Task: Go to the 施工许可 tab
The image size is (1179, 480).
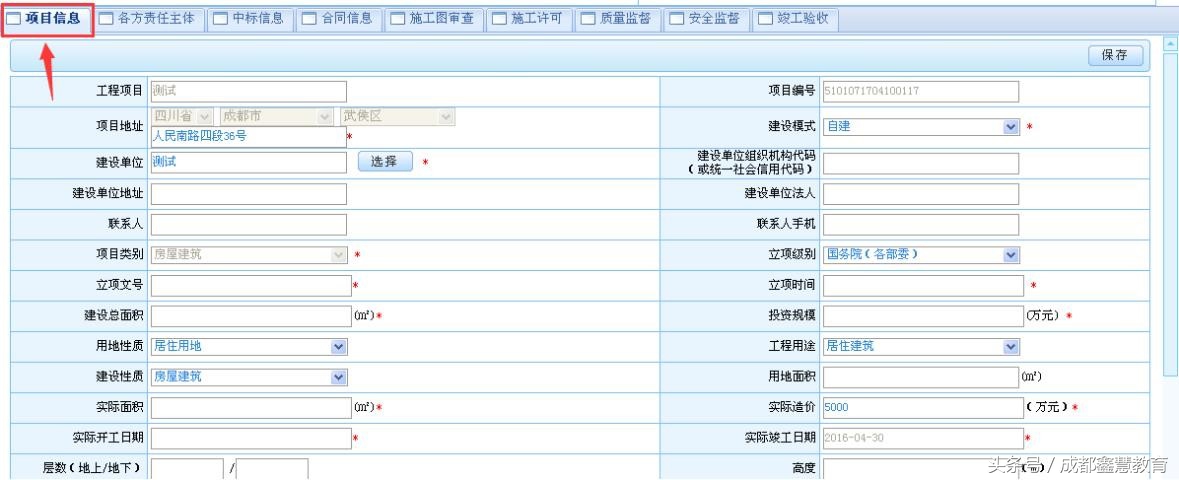Action: [x=529, y=20]
